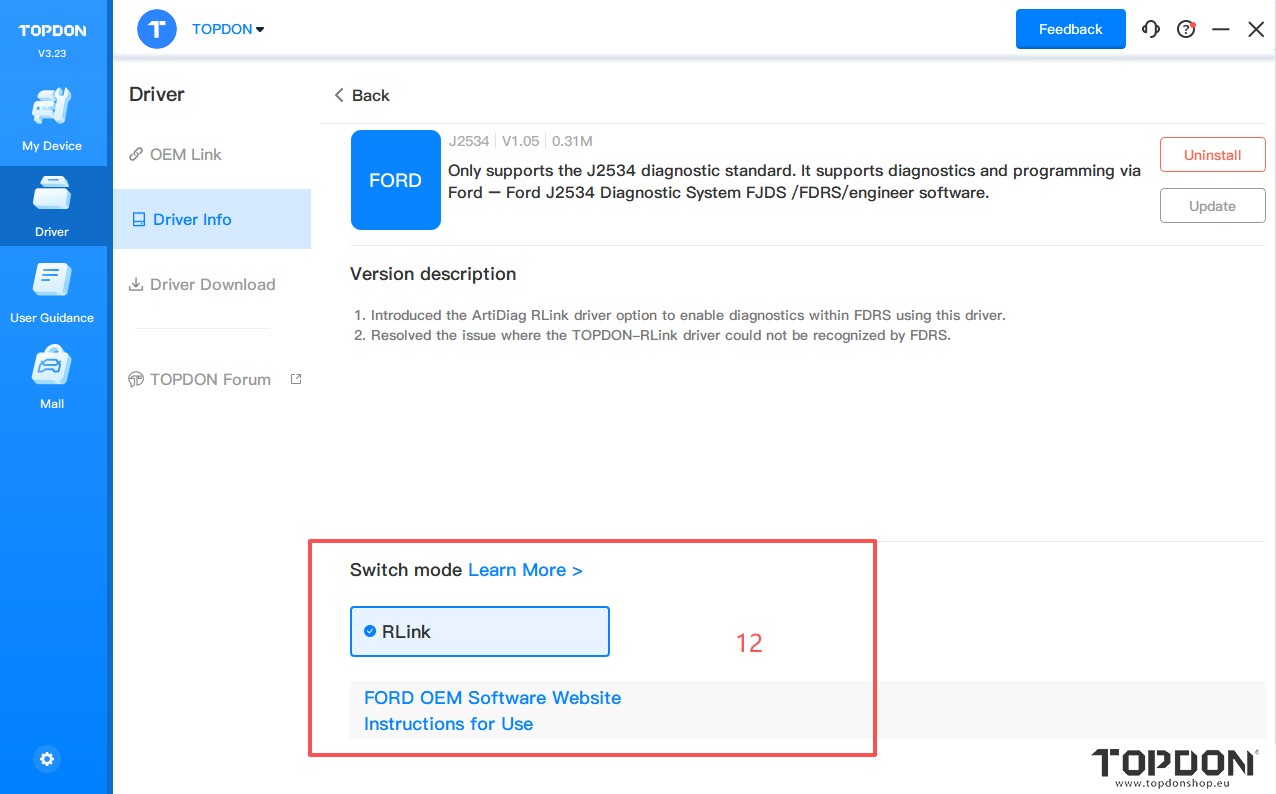Click the TOPDON account avatar icon
This screenshot has width=1276, height=794.
pos(156,29)
